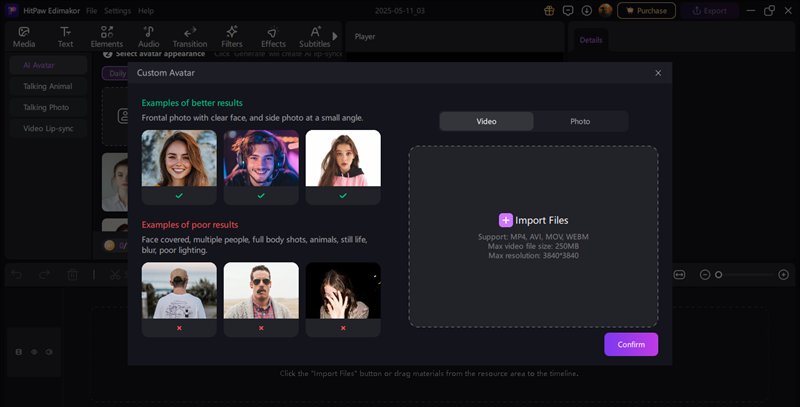Open the Subtitles tool icon

315,33
